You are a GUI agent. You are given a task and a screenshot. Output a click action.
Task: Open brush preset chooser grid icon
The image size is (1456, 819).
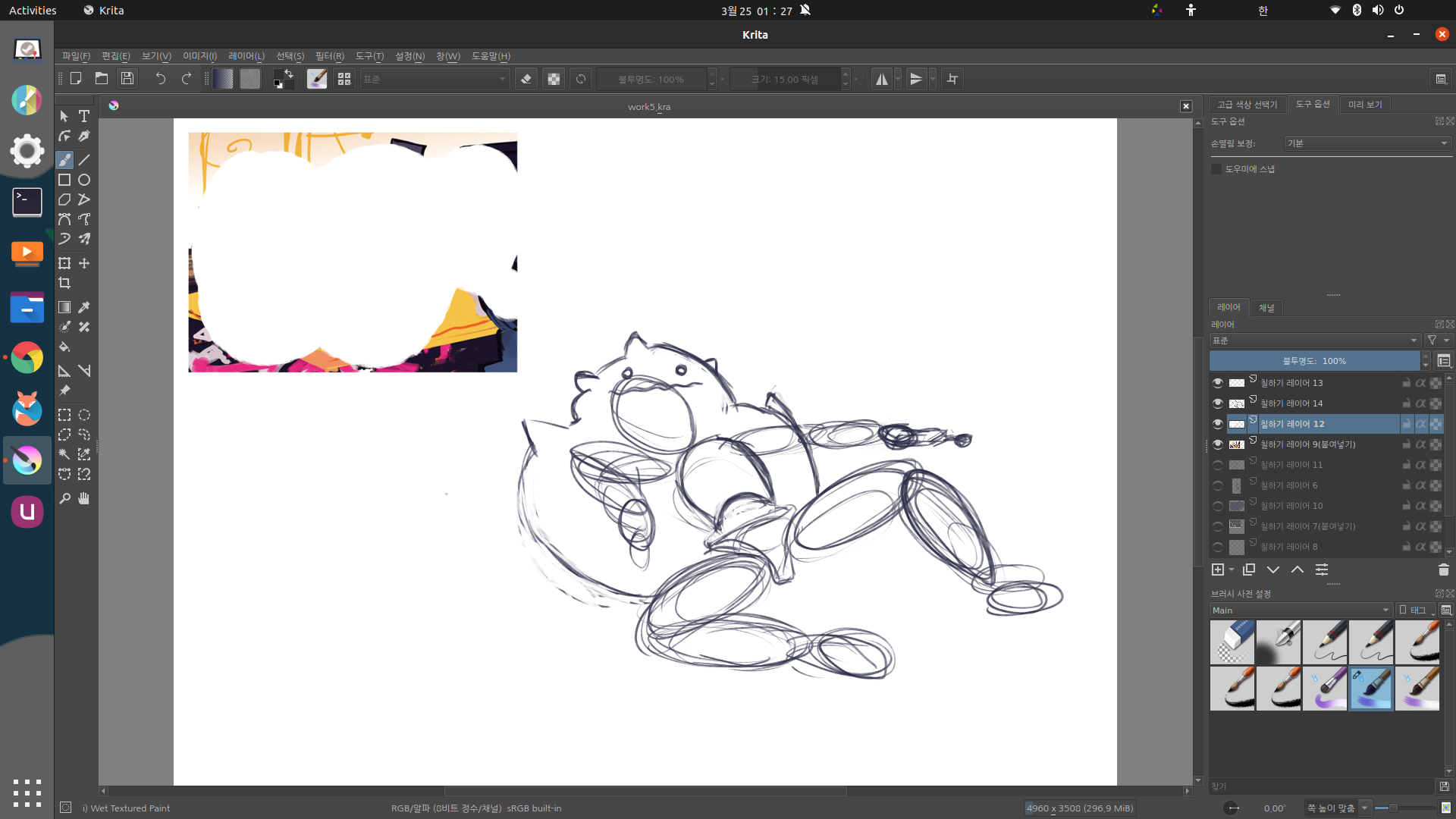pyautogui.click(x=344, y=79)
